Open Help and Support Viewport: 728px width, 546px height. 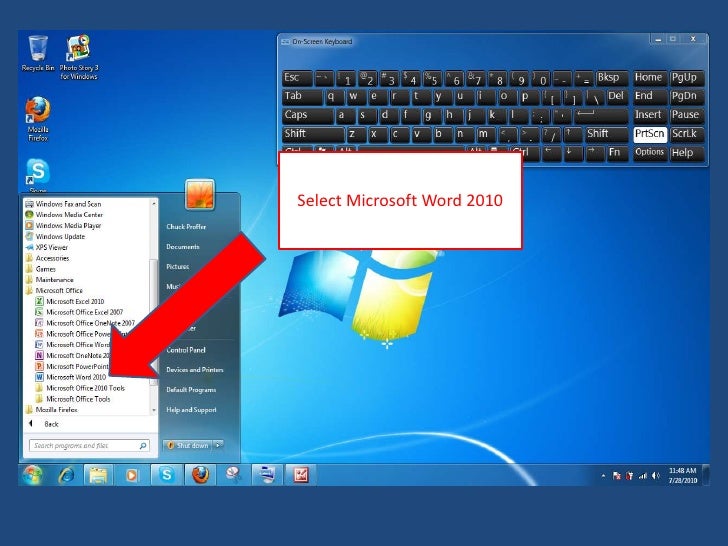(x=191, y=410)
